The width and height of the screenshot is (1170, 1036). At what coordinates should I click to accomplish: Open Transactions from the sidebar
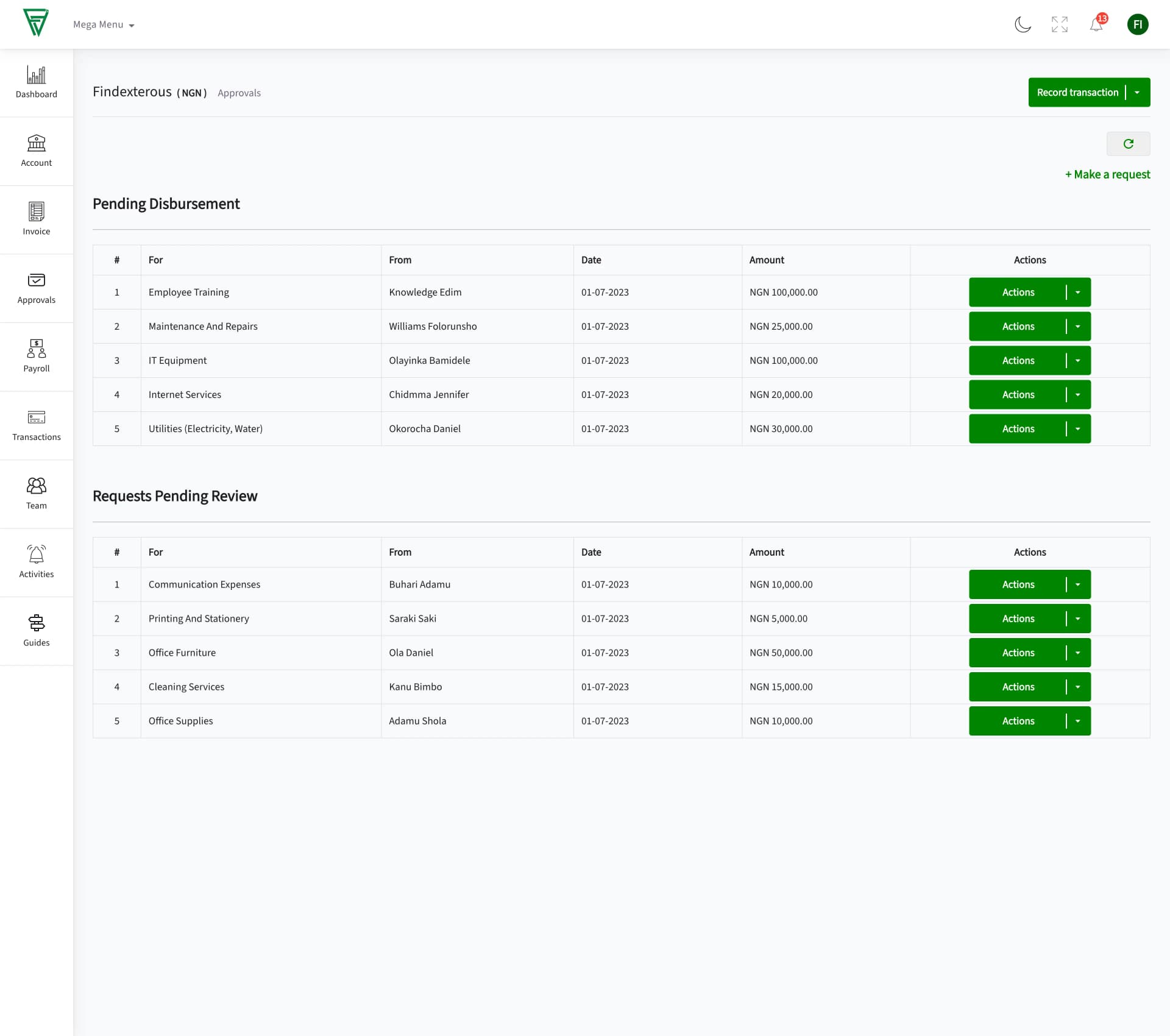pos(37,425)
